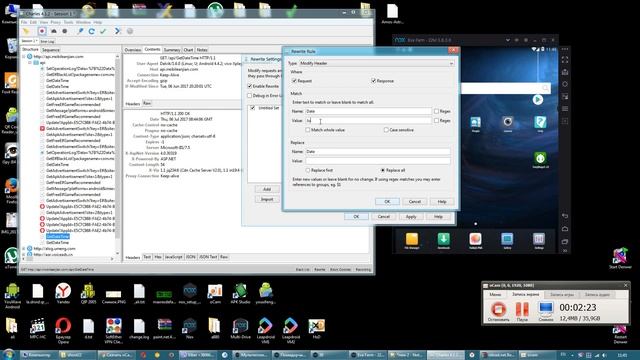Collapse the api folder tree node
Viewport: 640px width, 360px height.
30,63
